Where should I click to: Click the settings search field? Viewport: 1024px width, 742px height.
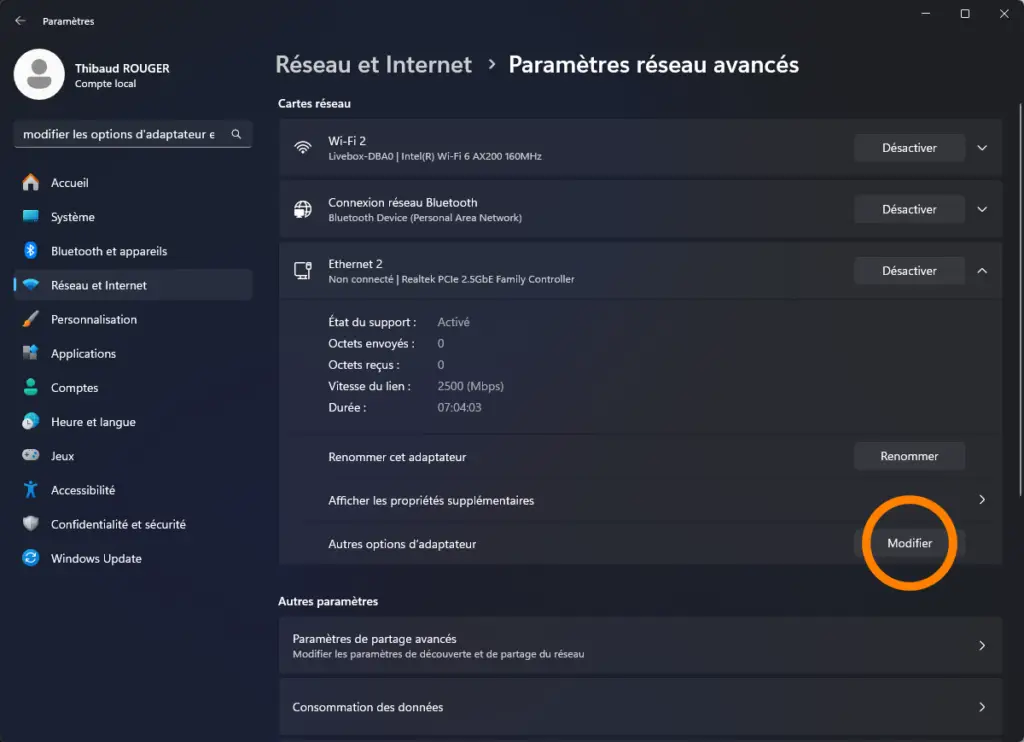click(133, 134)
